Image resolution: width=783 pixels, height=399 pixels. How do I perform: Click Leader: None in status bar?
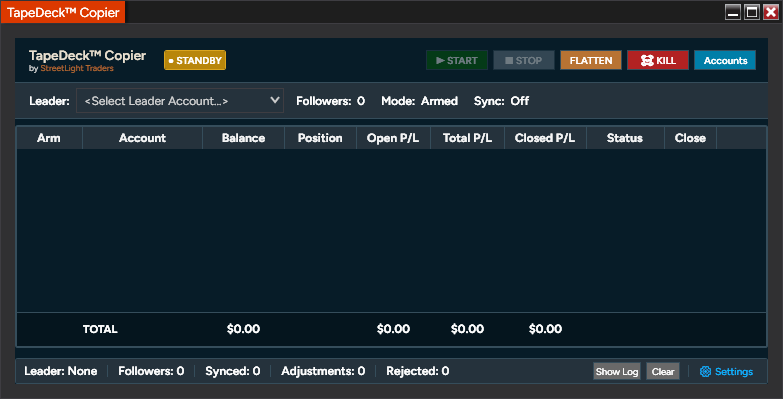[60, 371]
